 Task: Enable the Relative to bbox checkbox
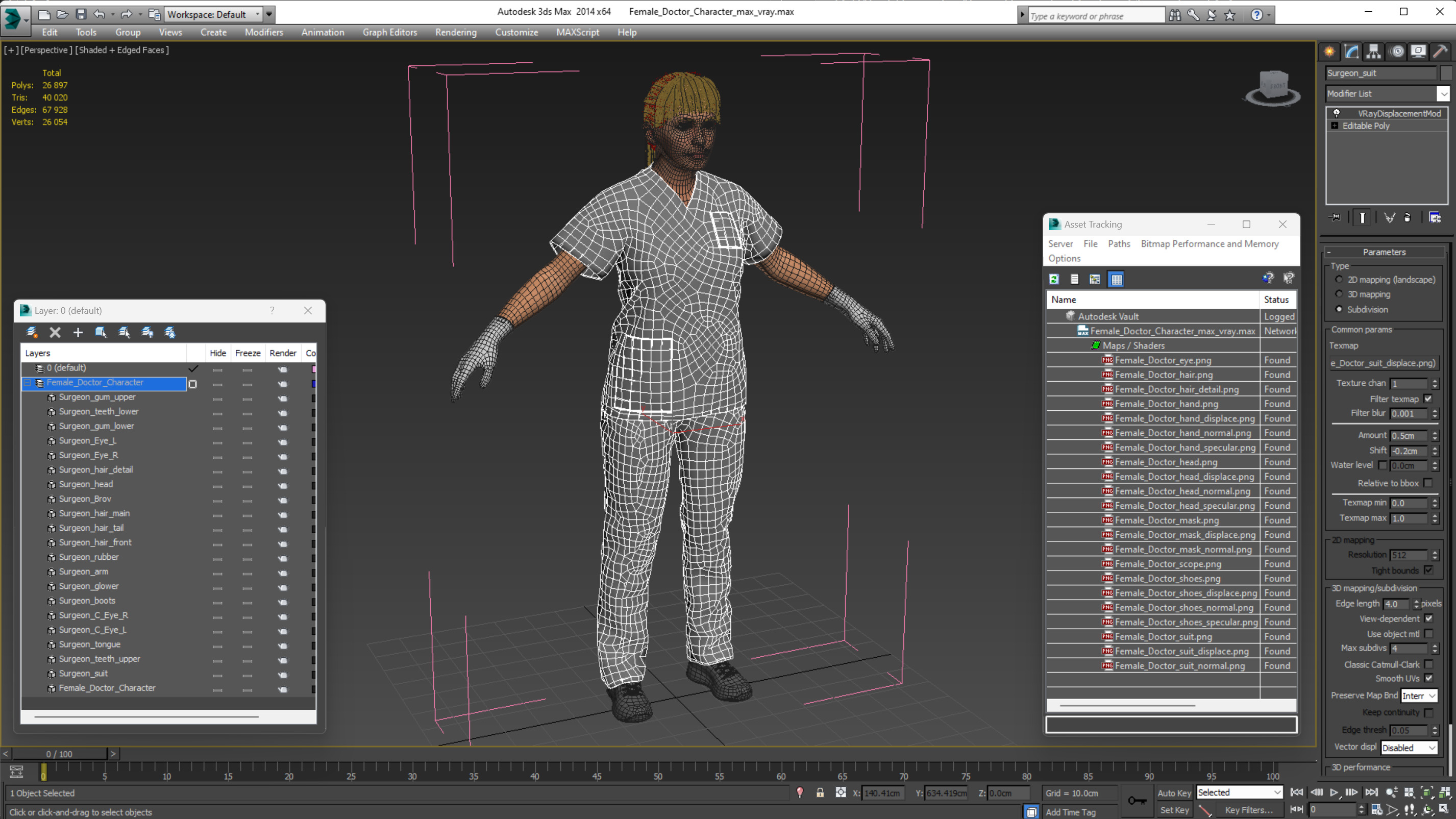tap(1428, 483)
